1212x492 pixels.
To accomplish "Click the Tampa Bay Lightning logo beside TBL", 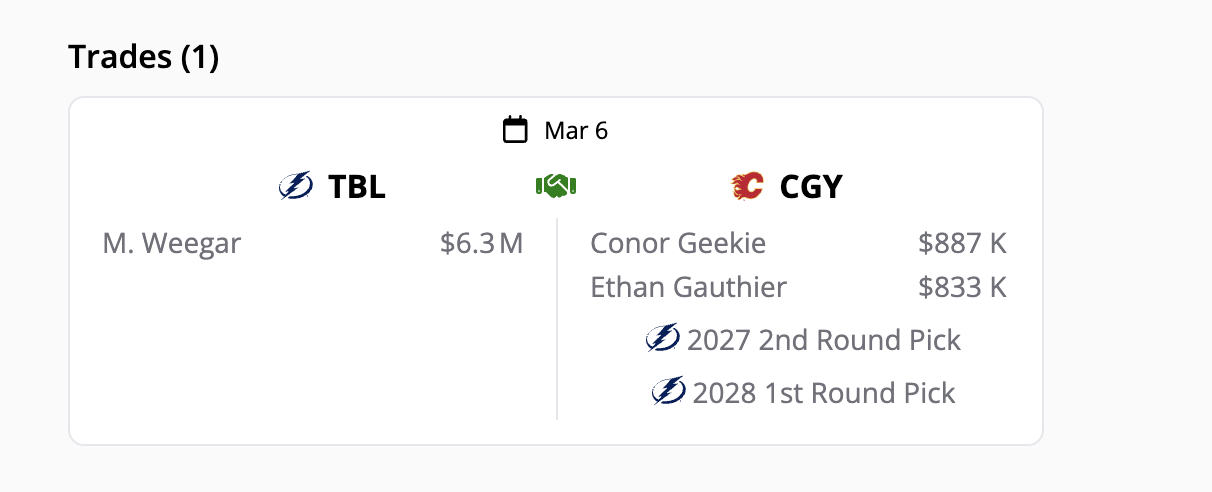I will (295, 186).
